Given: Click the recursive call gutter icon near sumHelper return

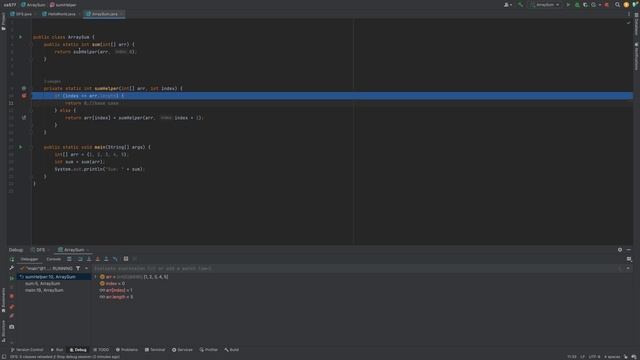Looking at the screenshot, I should (24, 118).
